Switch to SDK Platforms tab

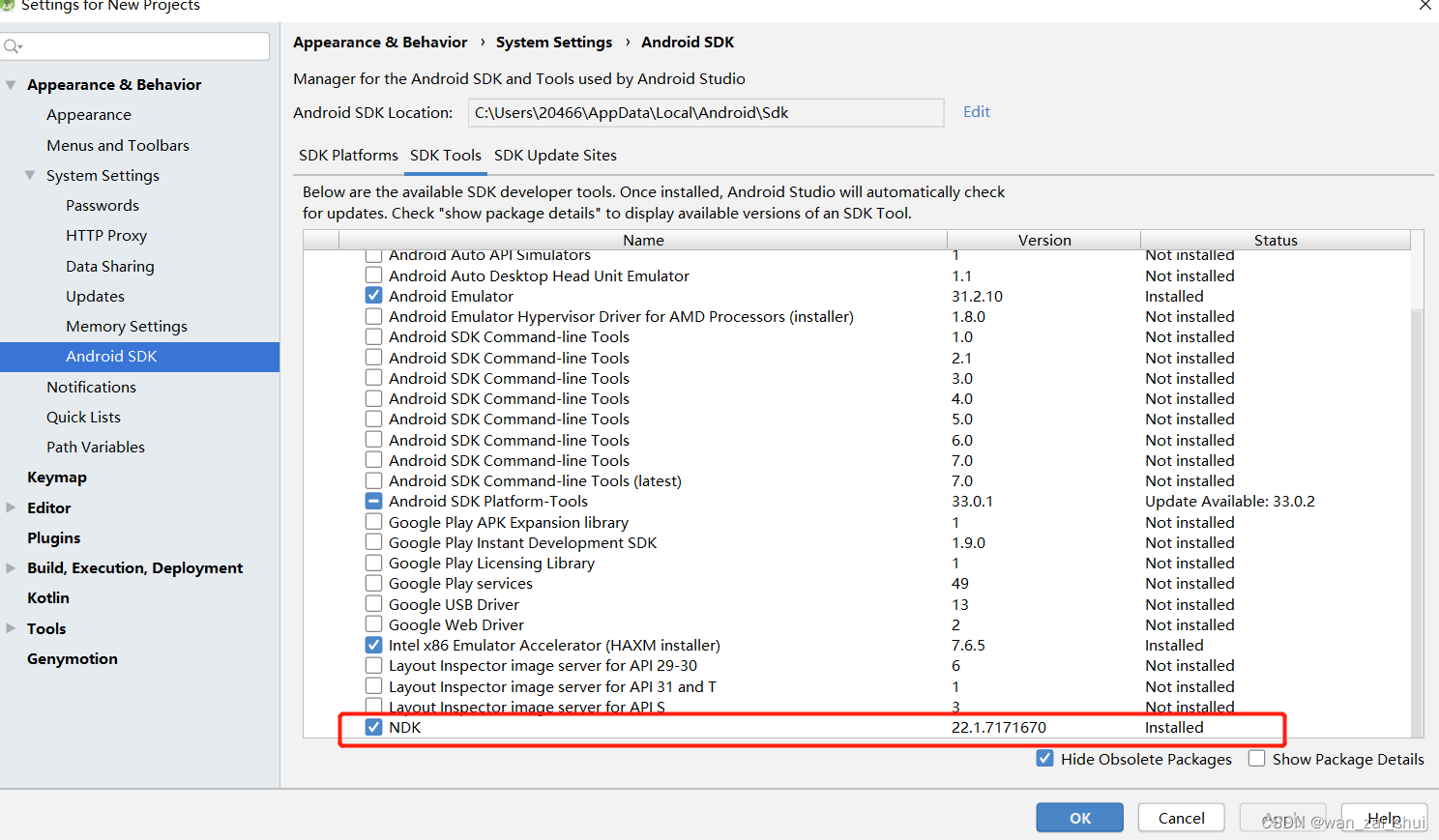pyautogui.click(x=348, y=156)
